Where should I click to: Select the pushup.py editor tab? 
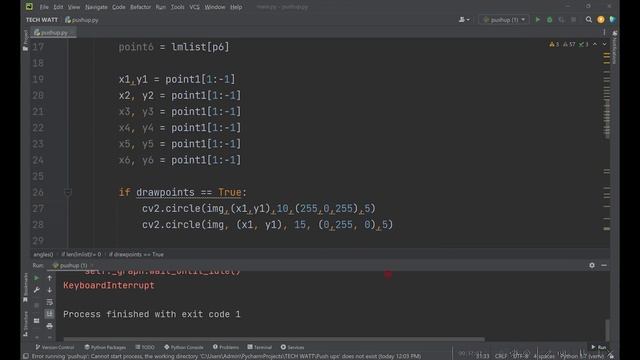tap(53, 32)
